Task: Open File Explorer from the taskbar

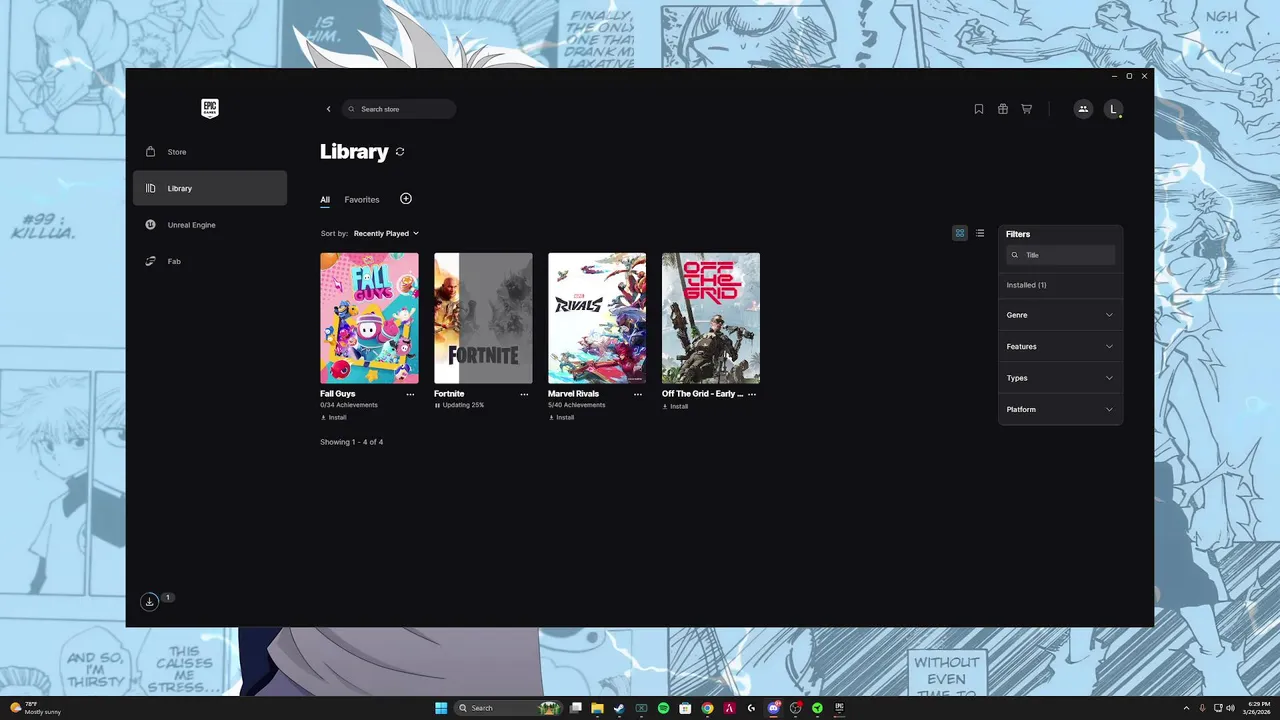Action: 597,708
